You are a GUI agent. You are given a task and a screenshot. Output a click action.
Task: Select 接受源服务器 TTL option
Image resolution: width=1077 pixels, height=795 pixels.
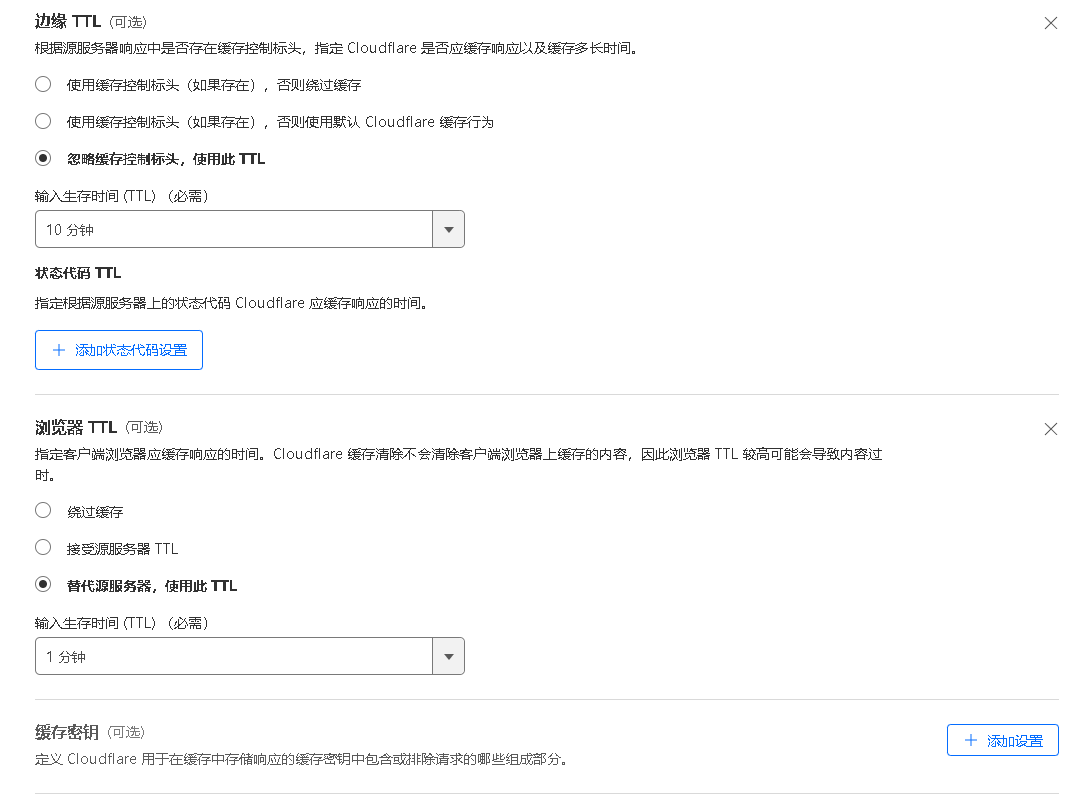point(41,547)
